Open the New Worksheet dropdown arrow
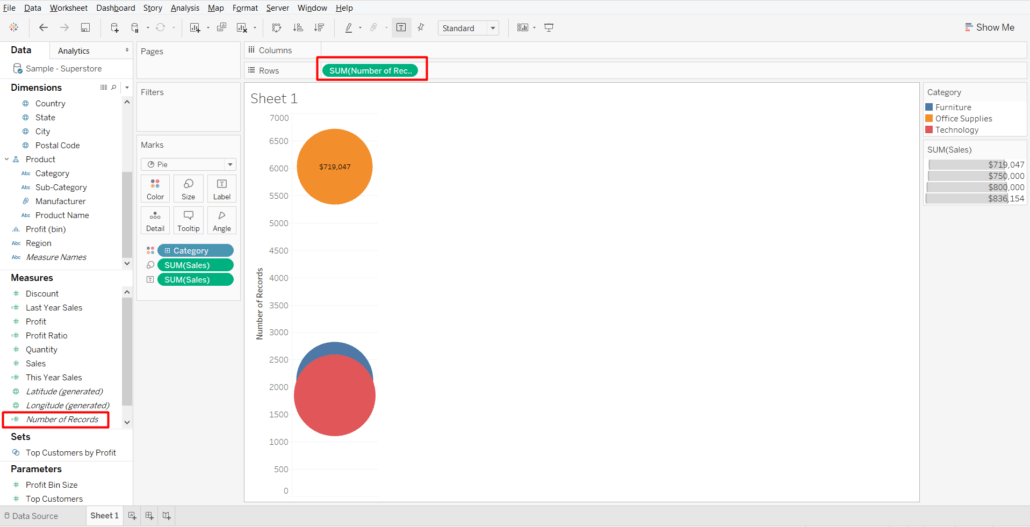The height and width of the screenshot is (527, 1030). (208, 28)
